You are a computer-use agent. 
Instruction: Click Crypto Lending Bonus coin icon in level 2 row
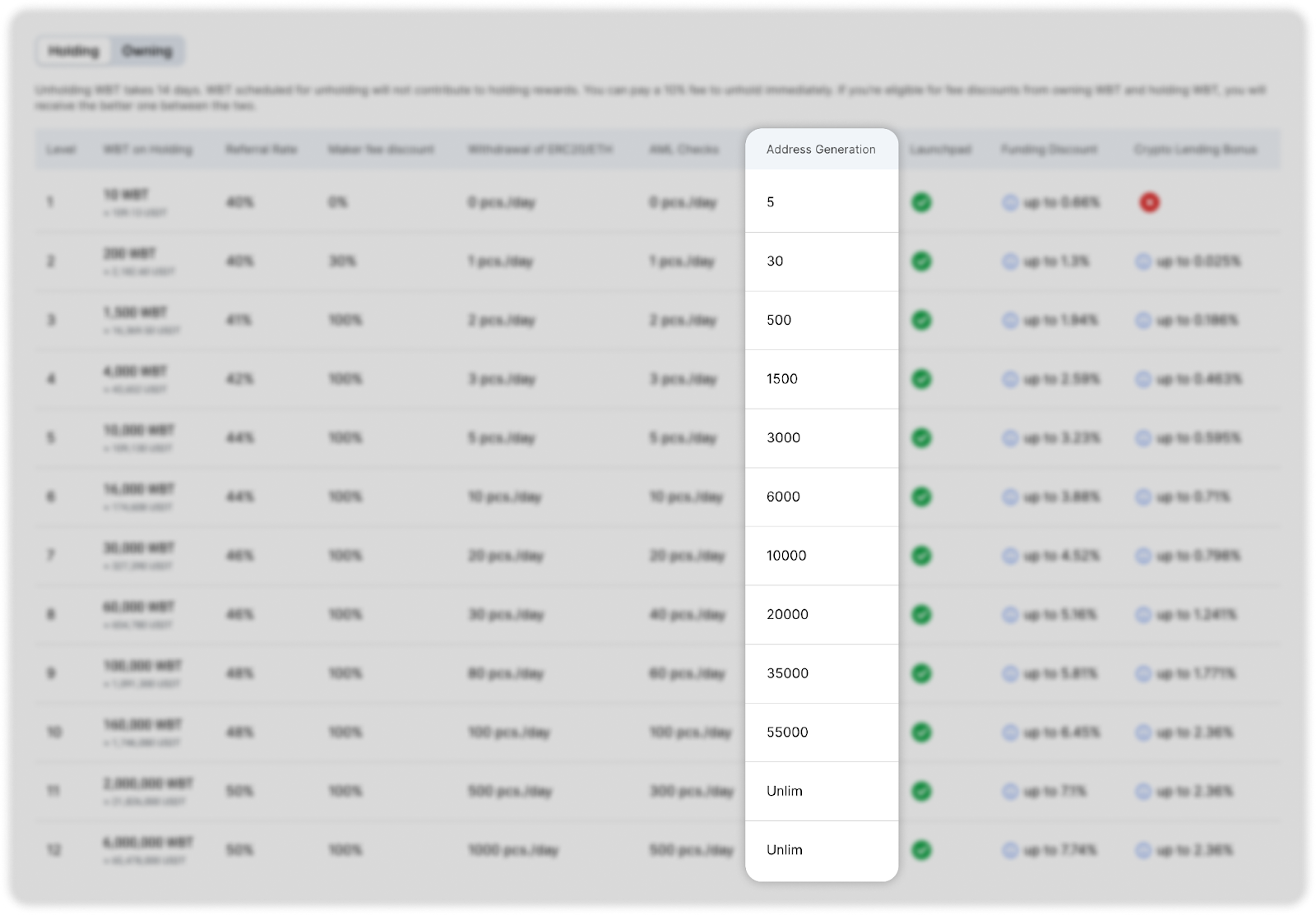[x=1142, y=261]
